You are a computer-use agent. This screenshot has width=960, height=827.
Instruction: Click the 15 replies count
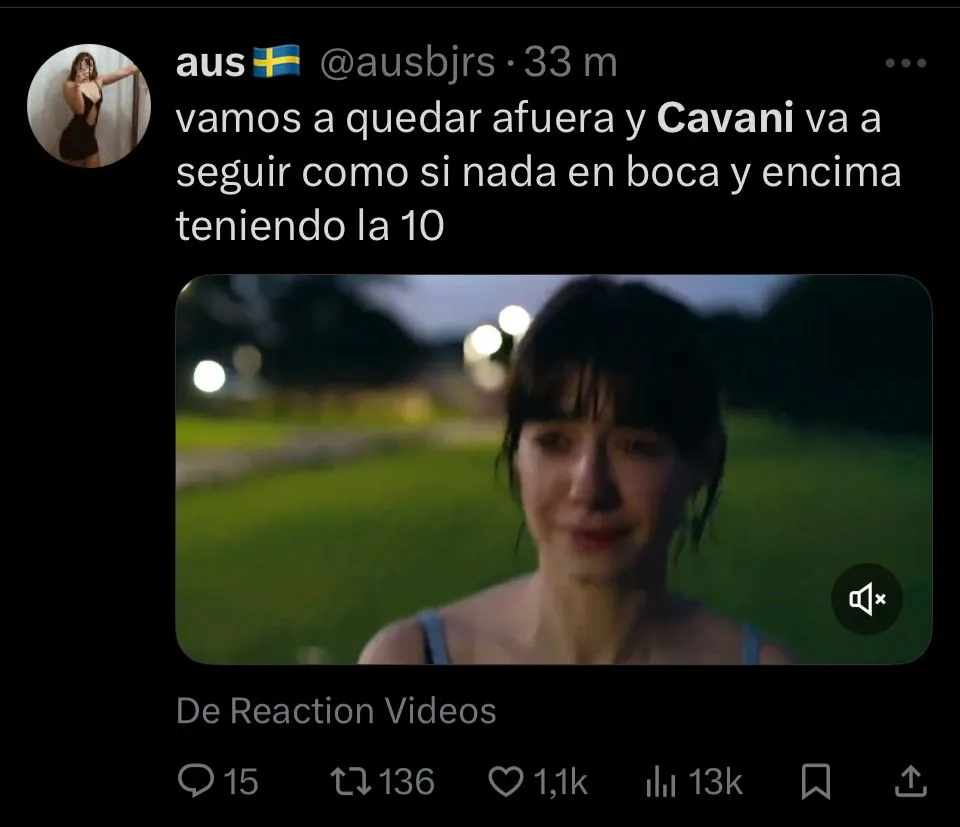[x=240, y=782]
